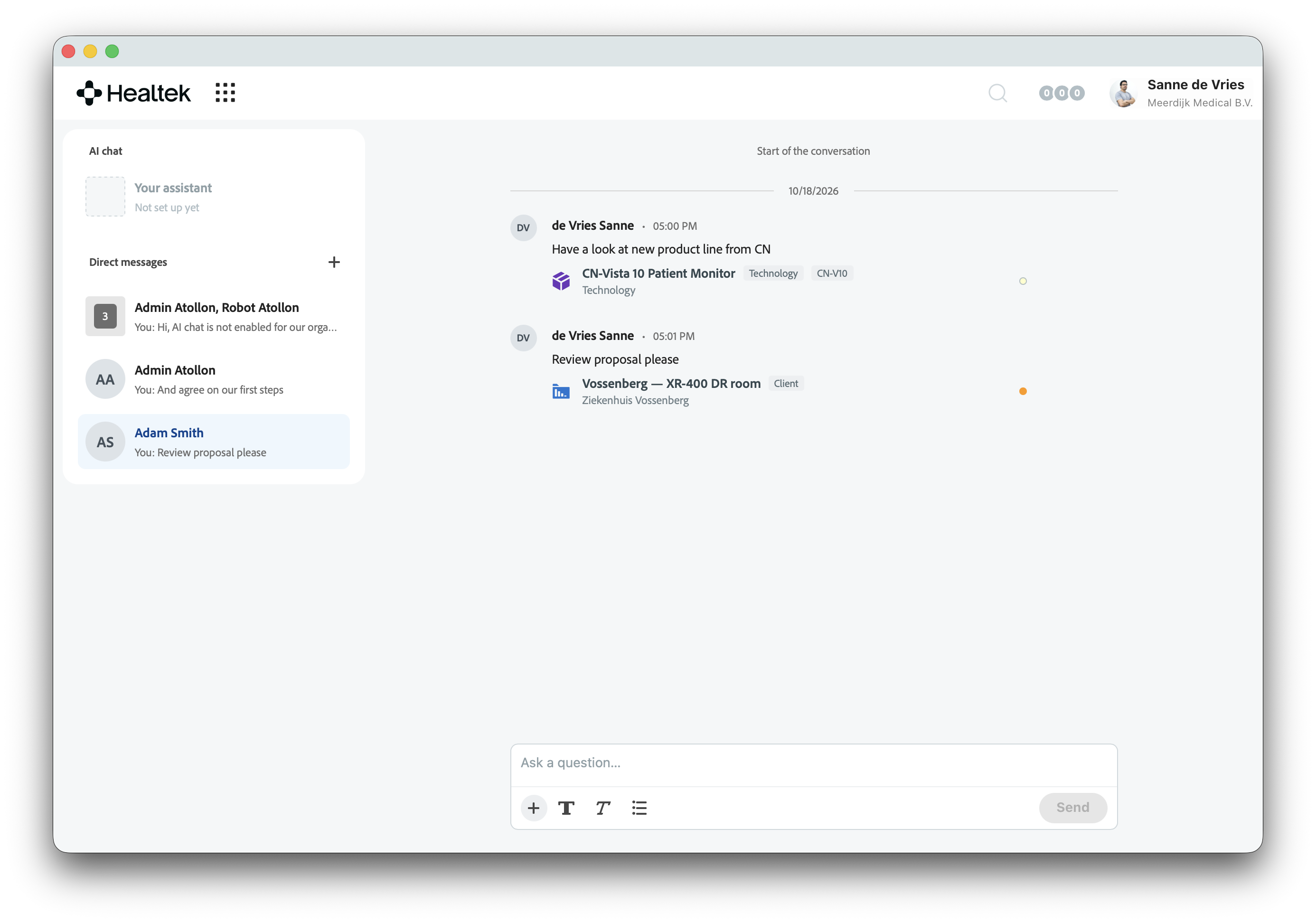Click the CN-V10 tag badge
Image resolution: width=1316 pixels, height=923 pixels.
pos(832,273)
